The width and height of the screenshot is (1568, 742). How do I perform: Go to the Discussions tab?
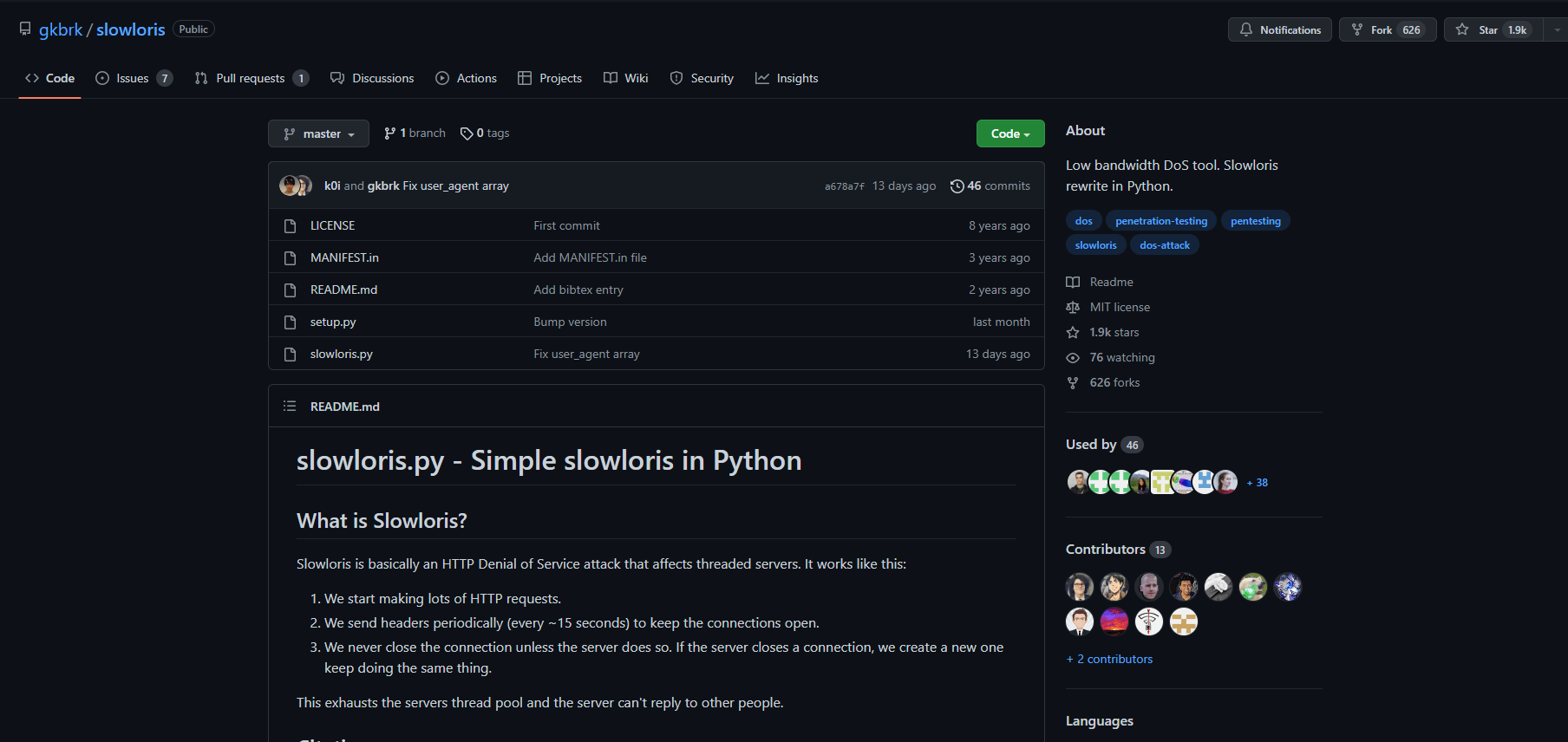tap(372, 78)
